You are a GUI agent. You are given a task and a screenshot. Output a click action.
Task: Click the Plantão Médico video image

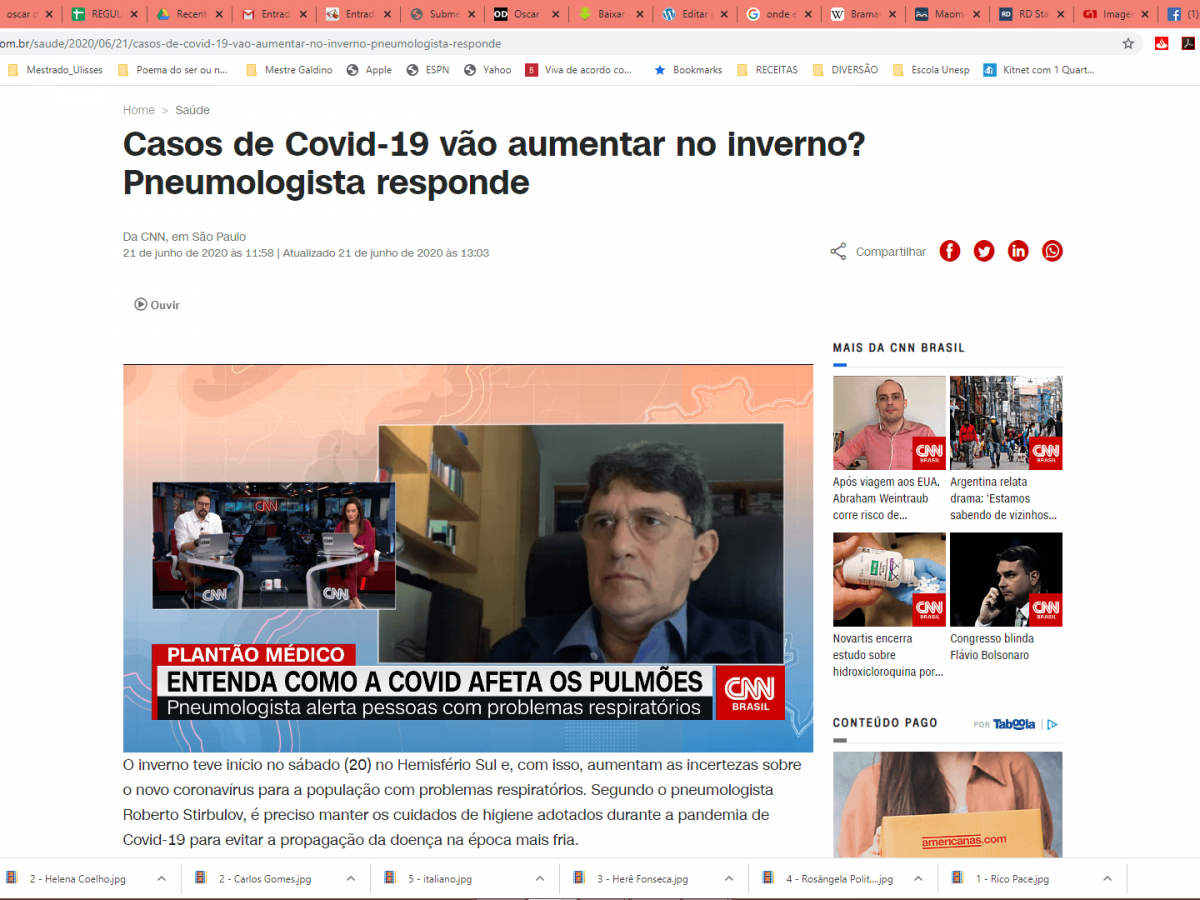[468, 558]
